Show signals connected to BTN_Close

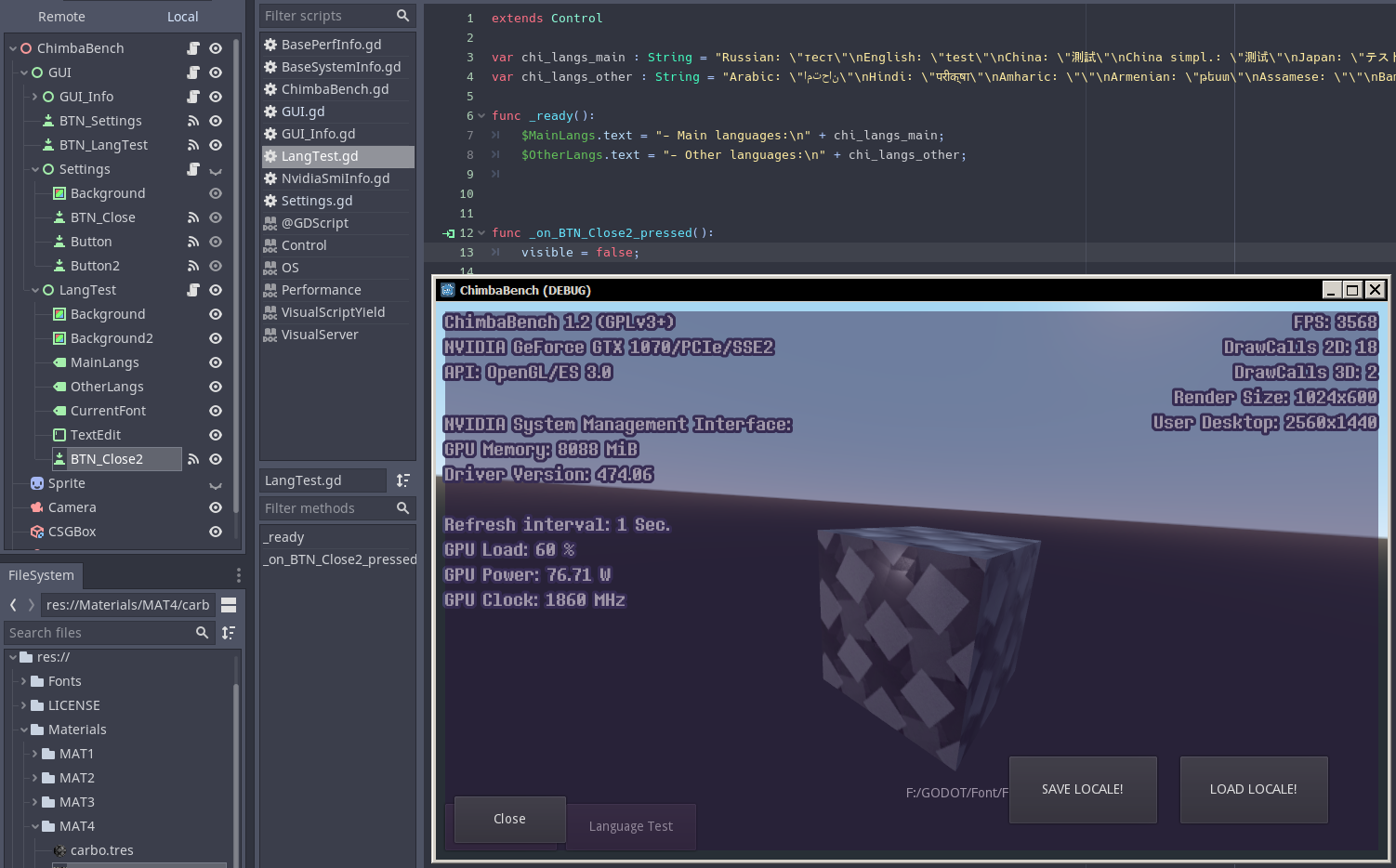click(x=193, y=217)
